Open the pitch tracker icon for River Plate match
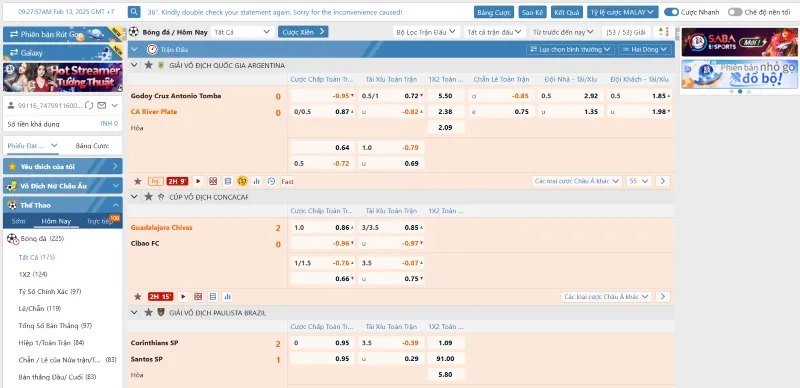This screenshot has width=800, height=388. [213, 181]
